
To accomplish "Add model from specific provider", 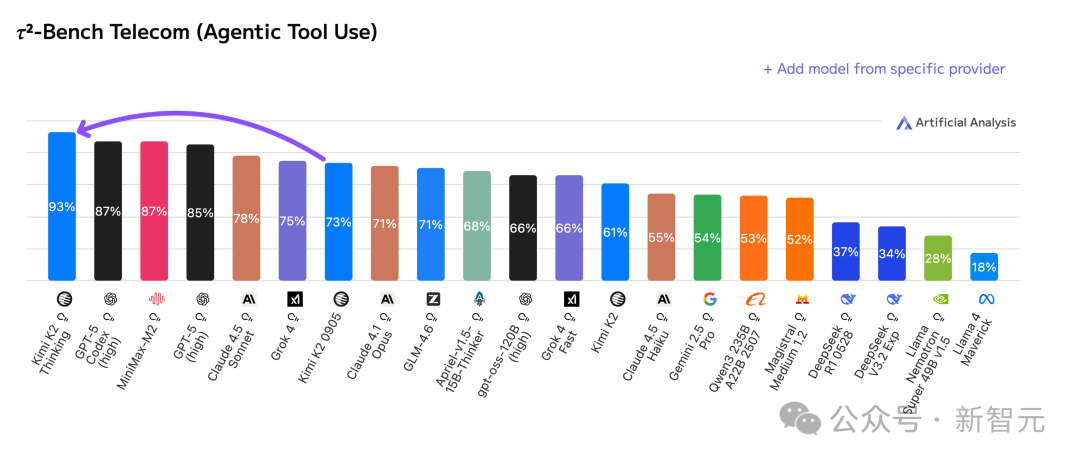I will pos(884,69).
